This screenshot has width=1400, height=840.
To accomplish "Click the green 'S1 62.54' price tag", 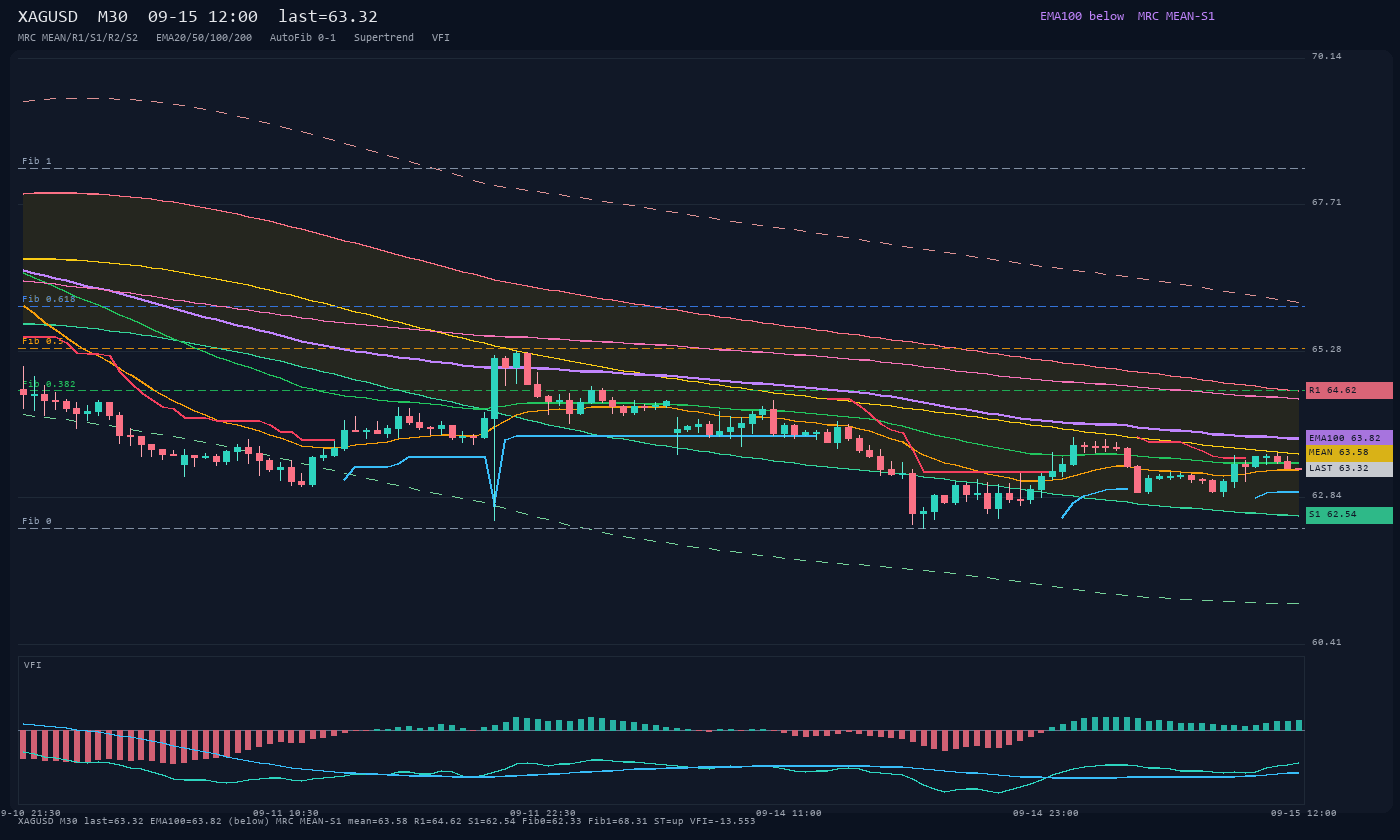I will (1349, 515).
